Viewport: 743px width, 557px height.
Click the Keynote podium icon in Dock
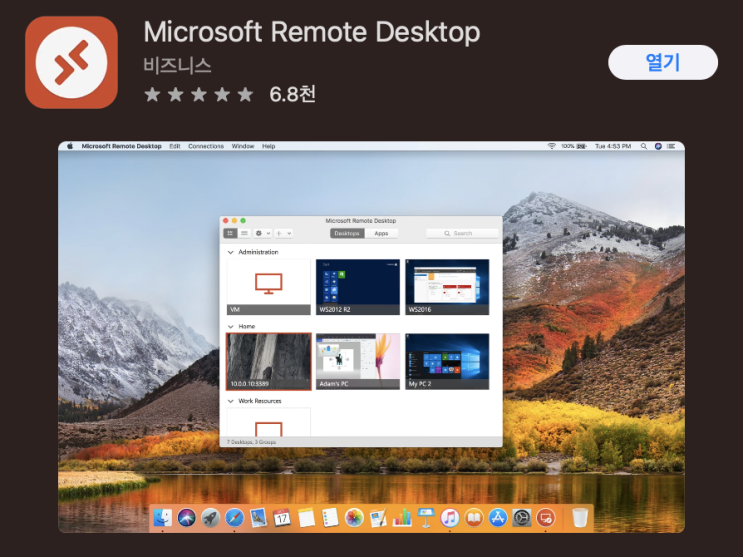pyautogui.click(x=426, y=518)
